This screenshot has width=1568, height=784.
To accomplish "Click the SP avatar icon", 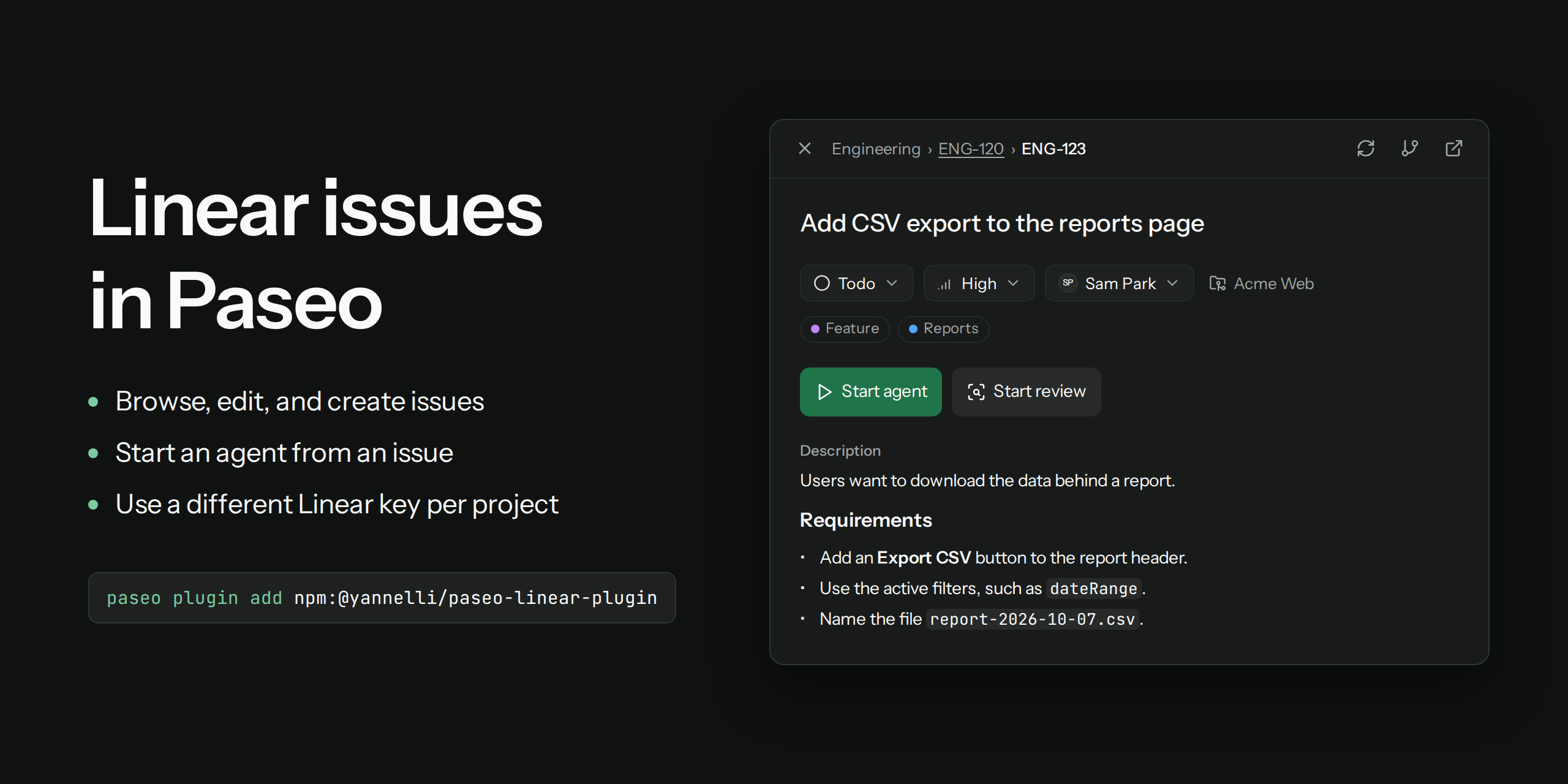I will point(1068,283).
